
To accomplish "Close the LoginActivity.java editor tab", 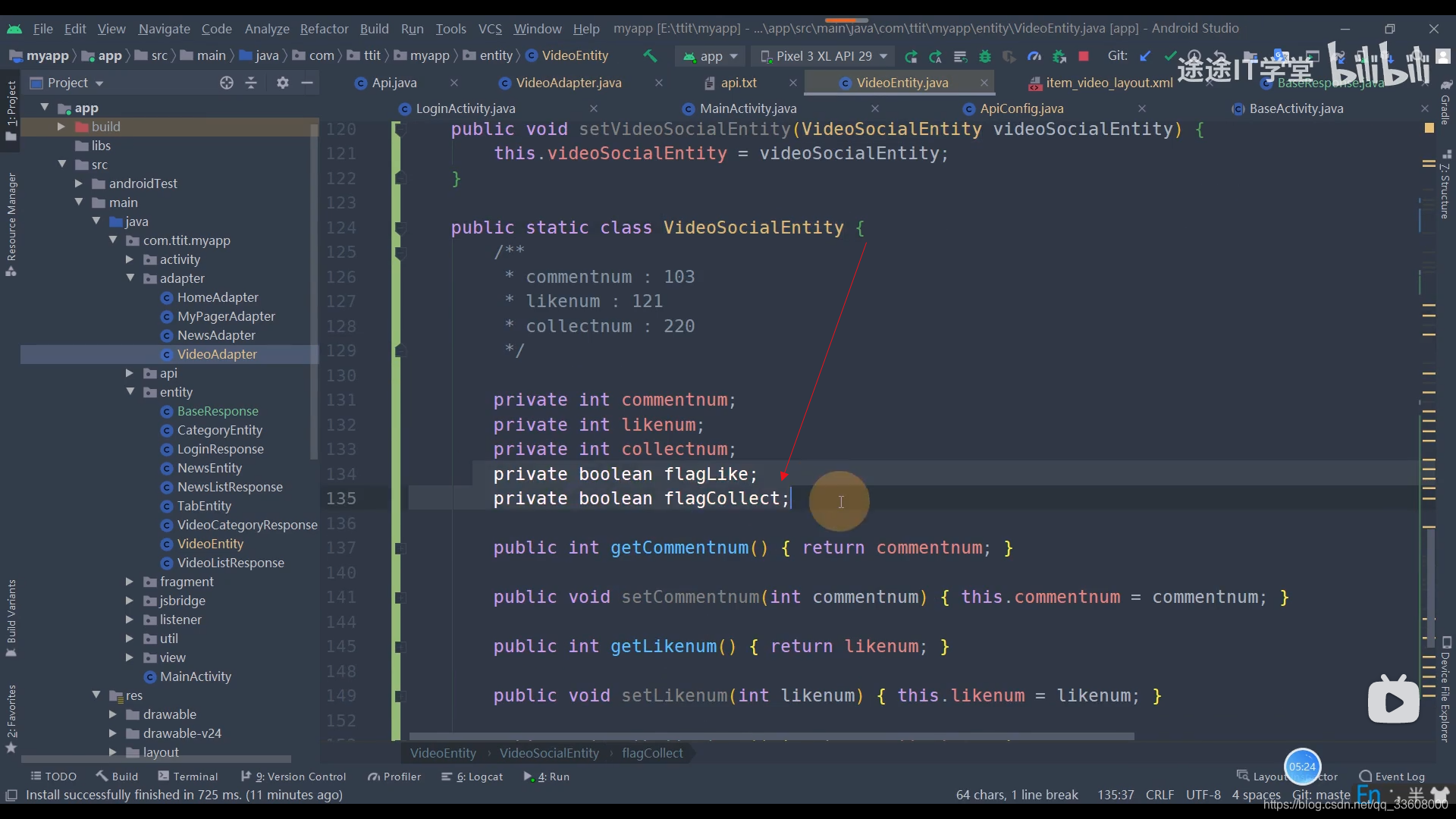I will [594, 108].
